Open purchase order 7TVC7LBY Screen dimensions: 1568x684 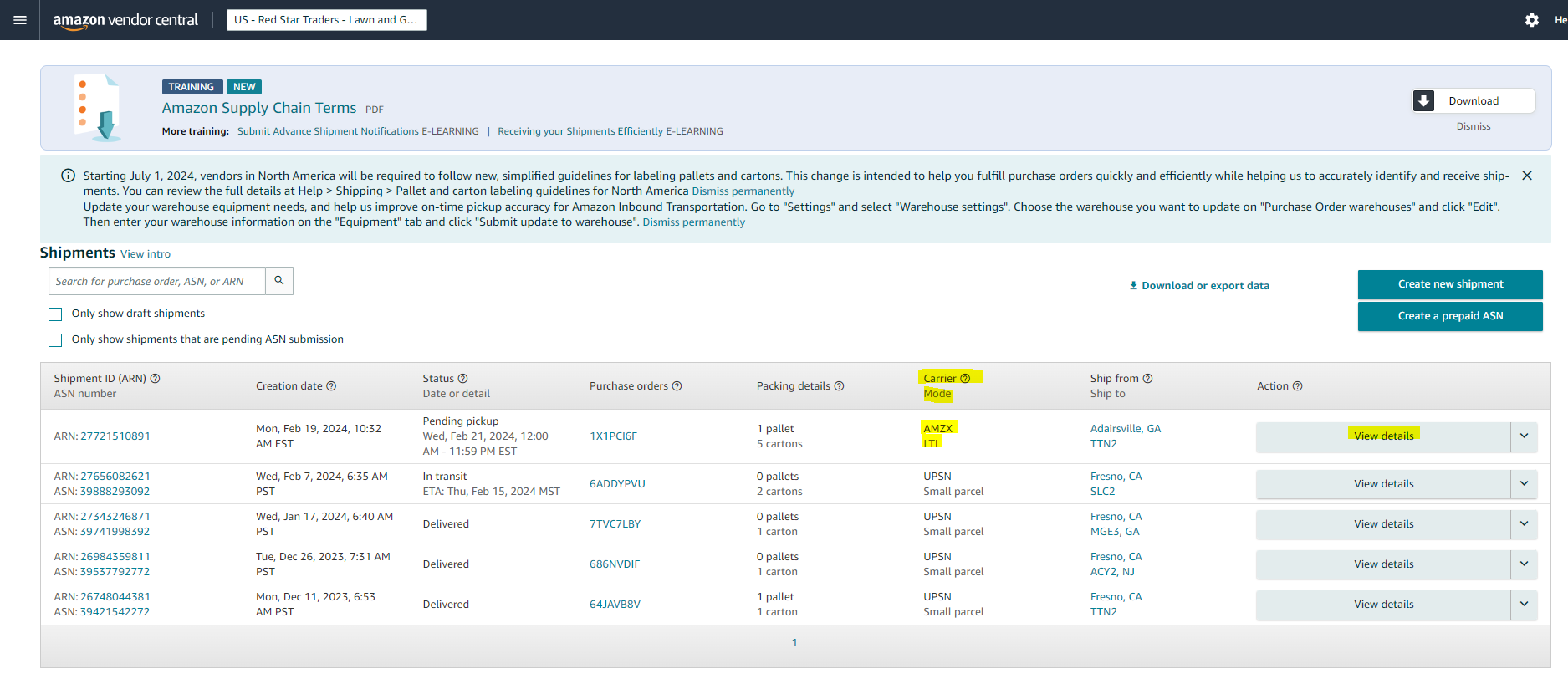615,524
